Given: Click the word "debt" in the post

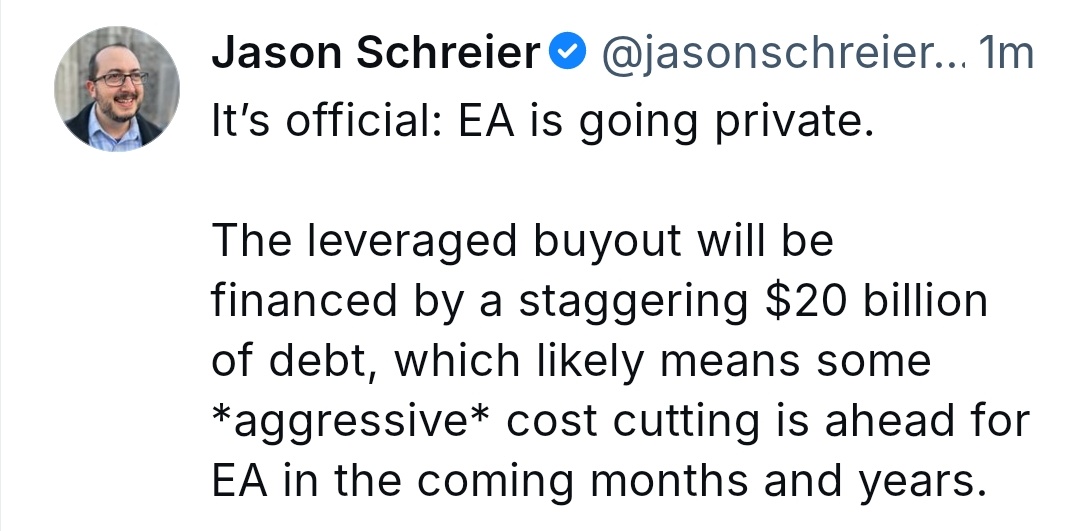Looking at the screenshot, I should (x=327, y=362).
